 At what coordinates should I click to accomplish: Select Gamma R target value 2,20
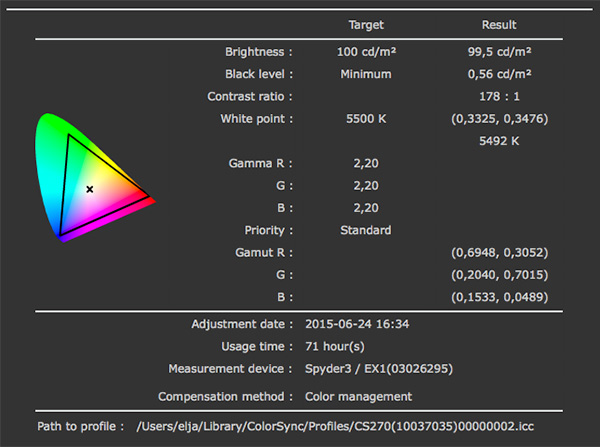point(366,163)
